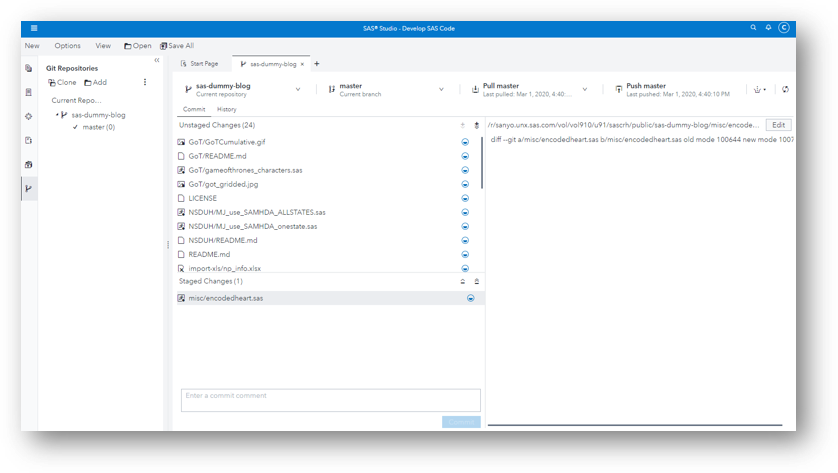Image resolution: width=838 pixels, height=473 pixels.
Task: Open the hamburger menu in title bar
Action: point(34,28)
